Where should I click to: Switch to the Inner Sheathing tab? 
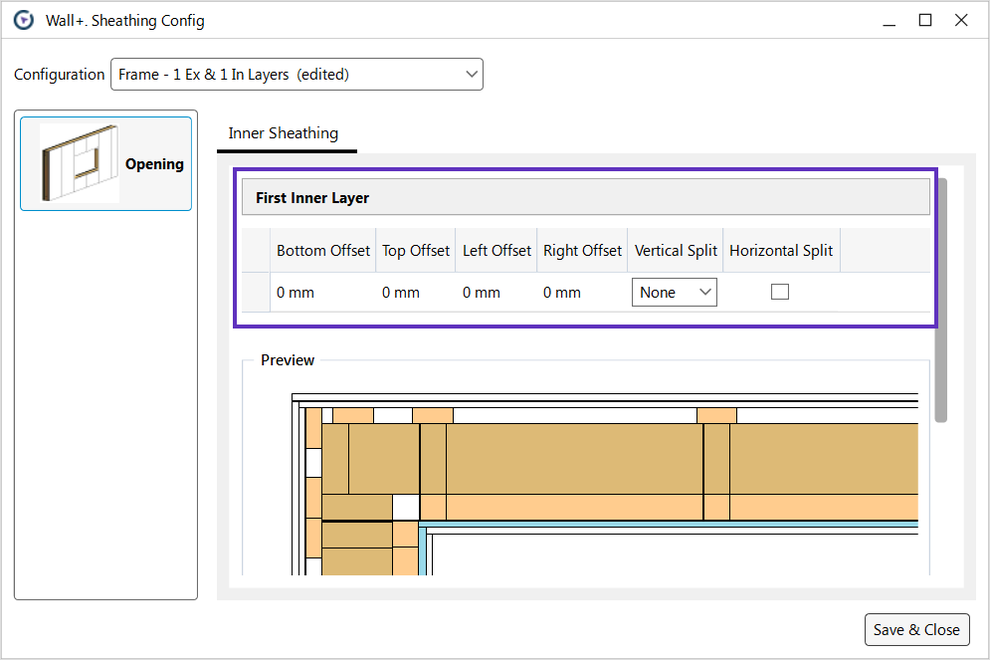[283, 133]
